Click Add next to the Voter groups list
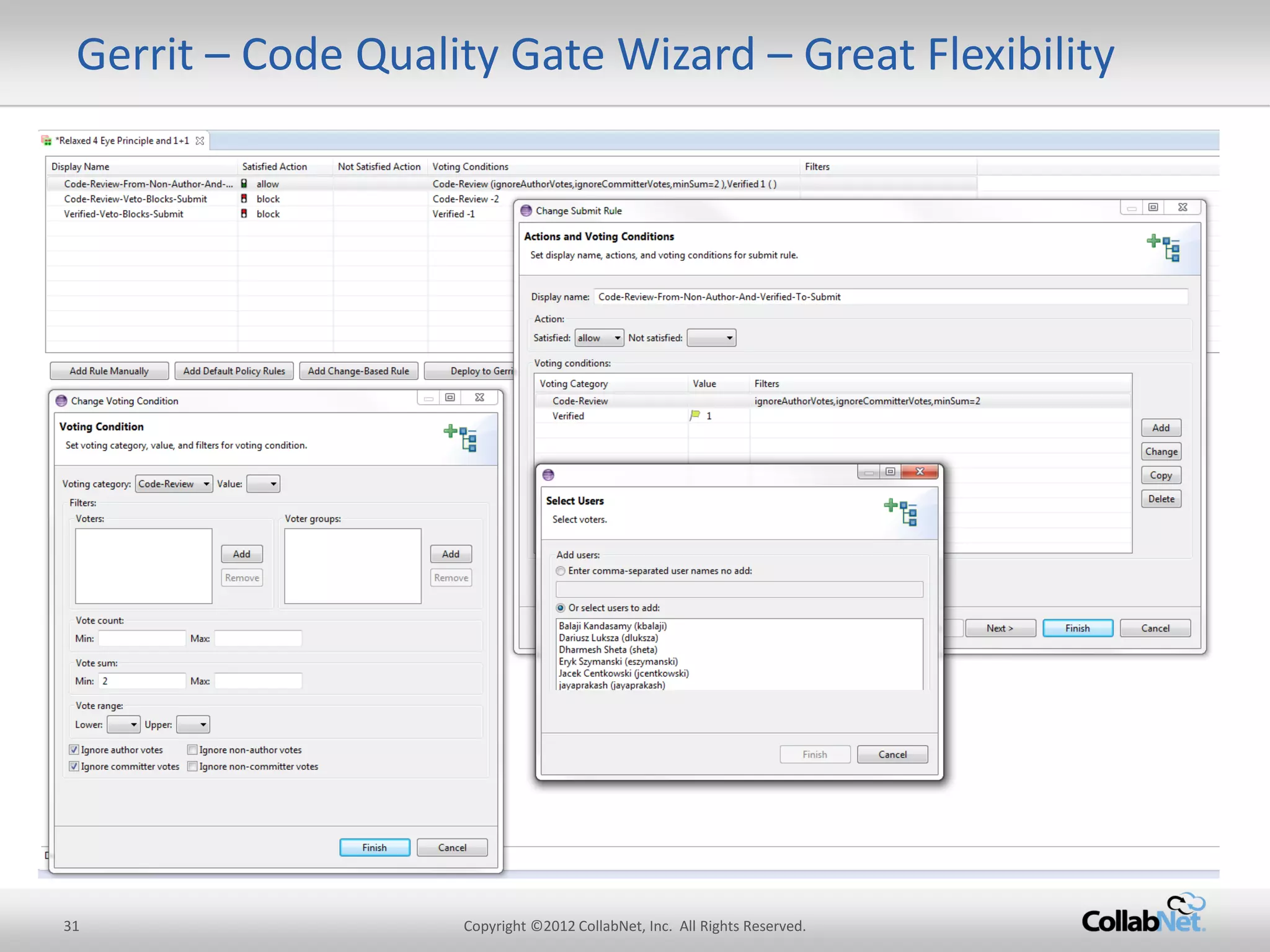This screenshot has height=952, width=1270. (x=451, y=553)
